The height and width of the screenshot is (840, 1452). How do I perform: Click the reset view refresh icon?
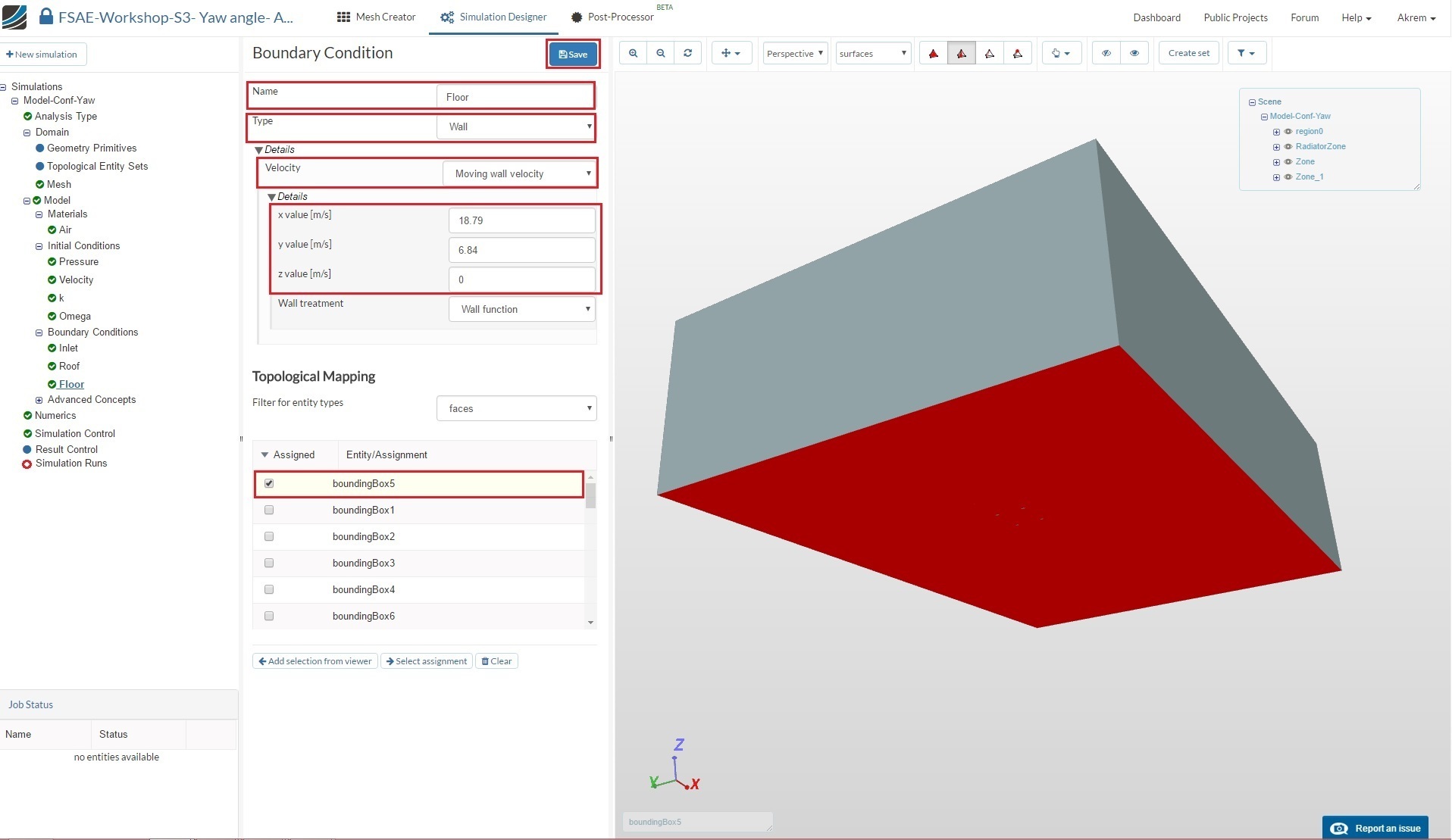[x=687, y=53]
